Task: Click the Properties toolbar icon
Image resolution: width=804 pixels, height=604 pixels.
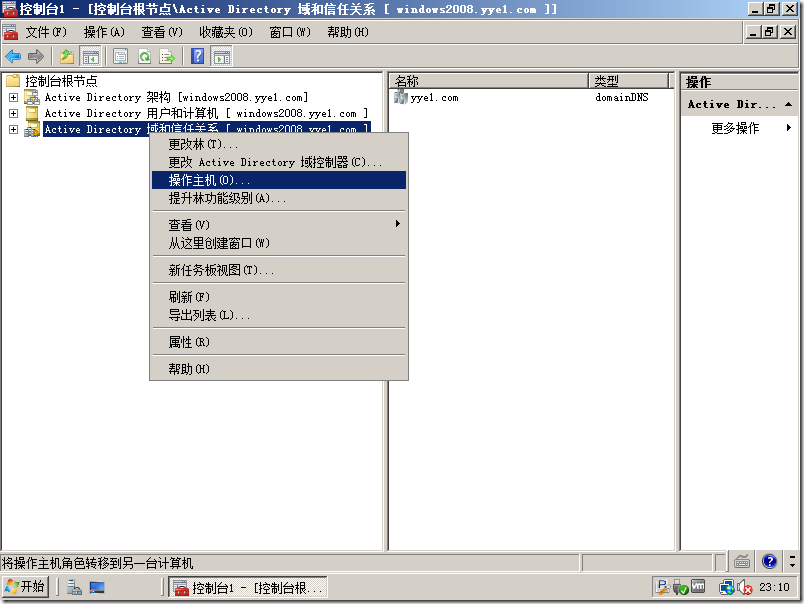Action: click(x=120, y=56)
